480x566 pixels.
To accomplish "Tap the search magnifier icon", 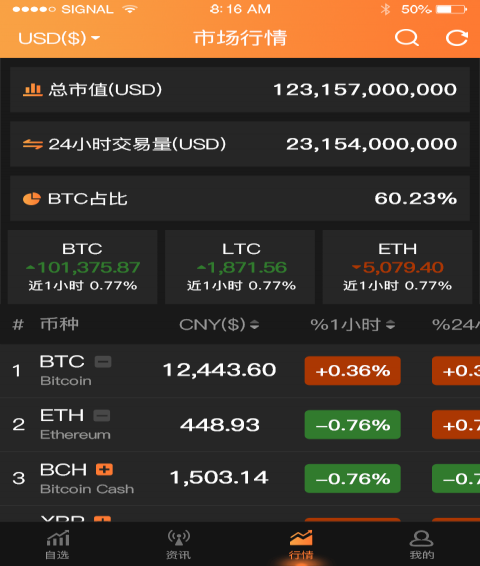I will 407,38.
